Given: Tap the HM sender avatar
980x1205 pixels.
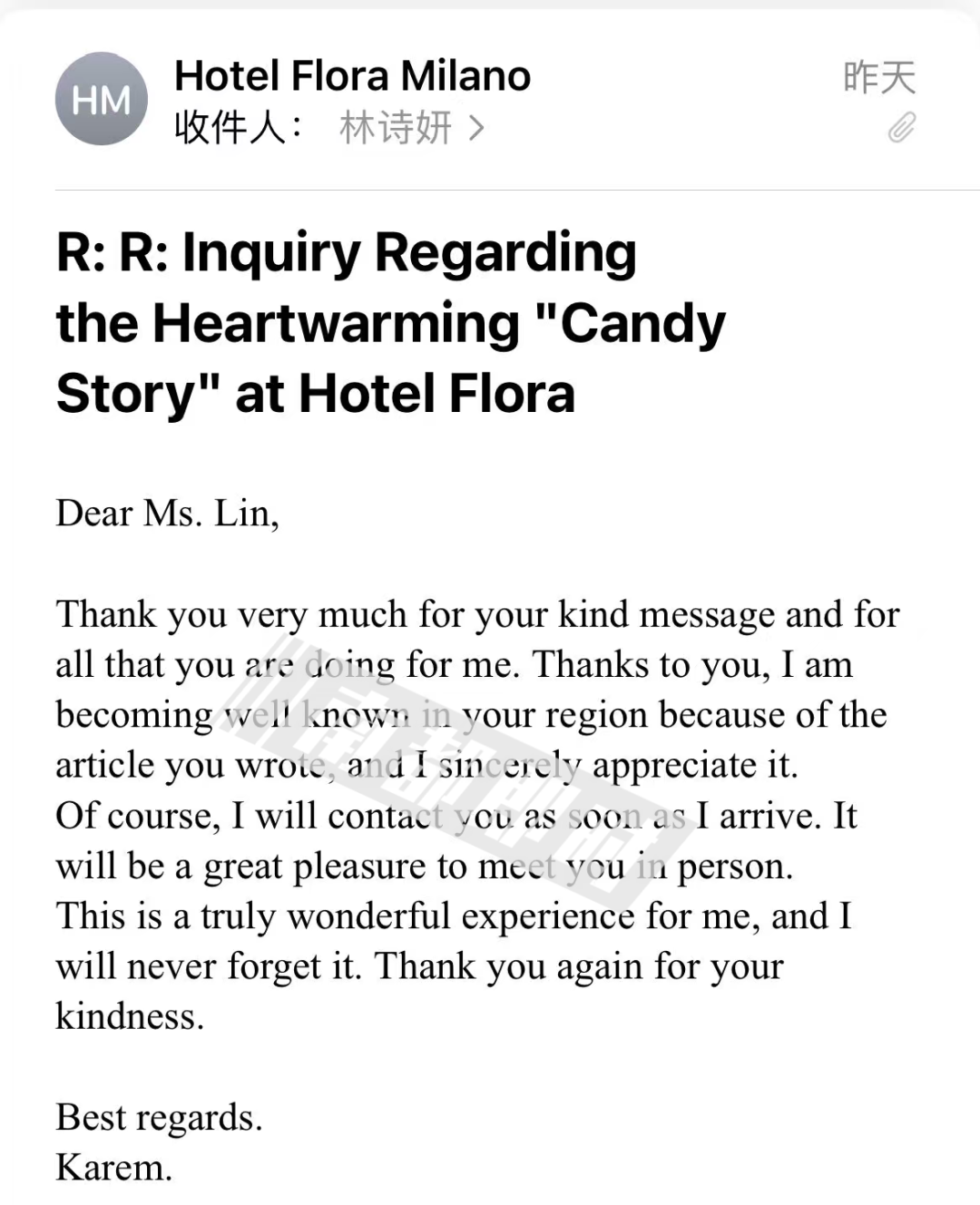Looking at the screenshot, I should (101, 99).
